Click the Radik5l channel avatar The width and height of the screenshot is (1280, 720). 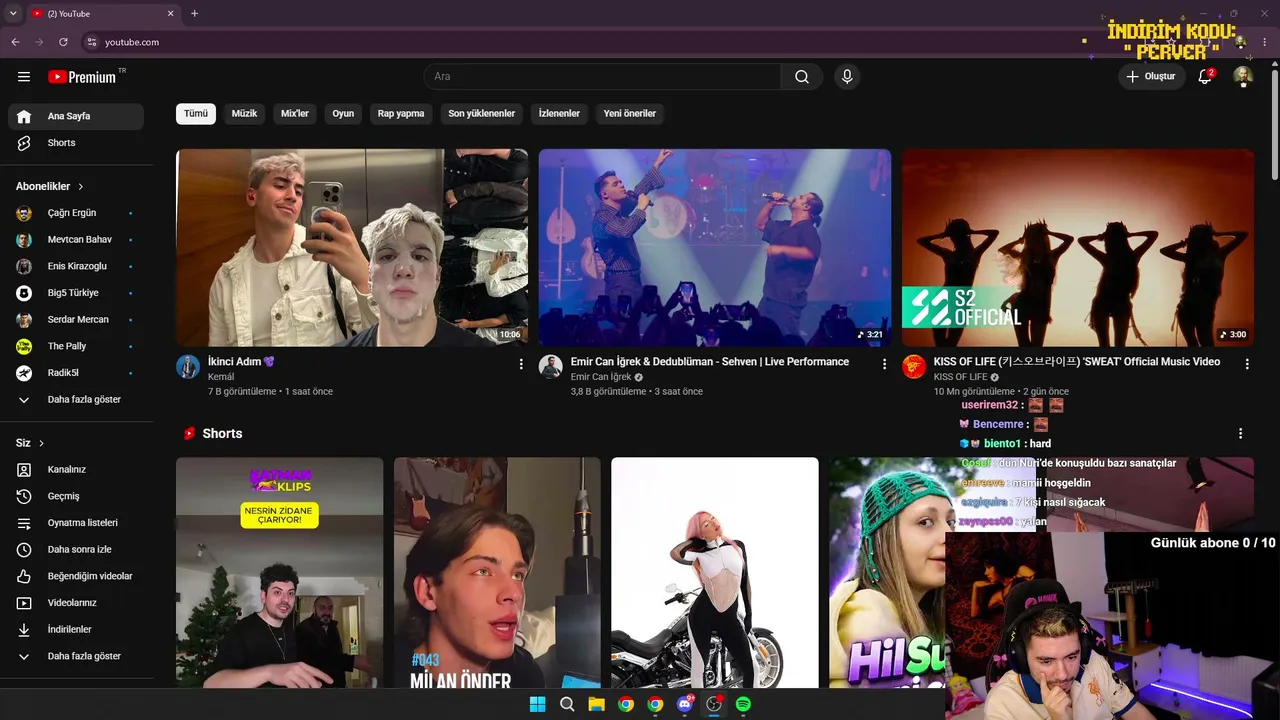point(24,373)
